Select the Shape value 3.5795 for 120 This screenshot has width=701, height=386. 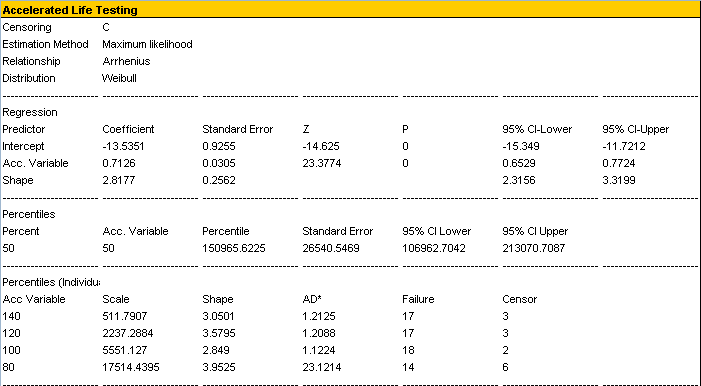pyautogui.click(x=219, y=333)
